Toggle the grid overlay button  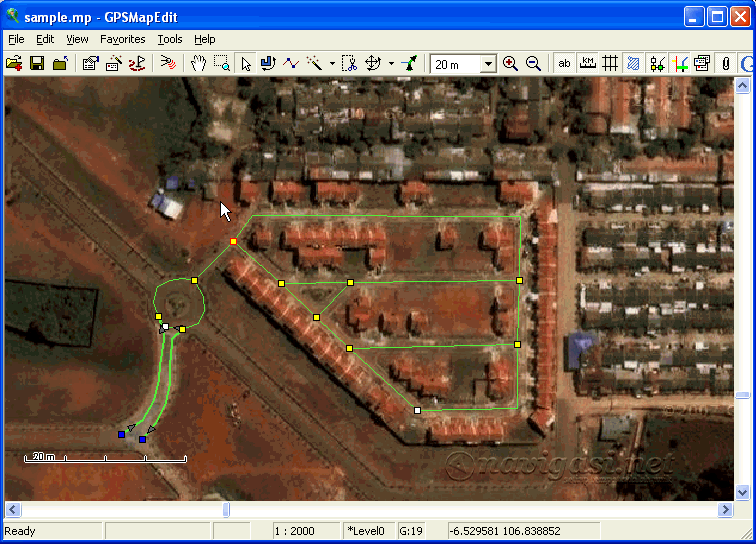(x=609, y=63)
